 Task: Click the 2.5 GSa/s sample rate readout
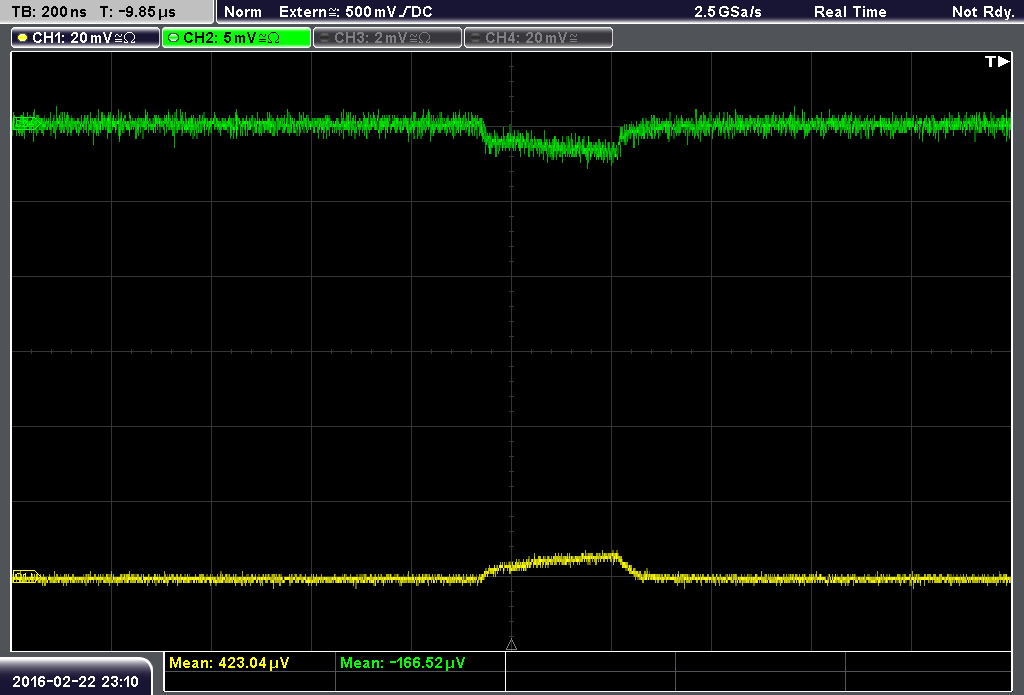728,12
